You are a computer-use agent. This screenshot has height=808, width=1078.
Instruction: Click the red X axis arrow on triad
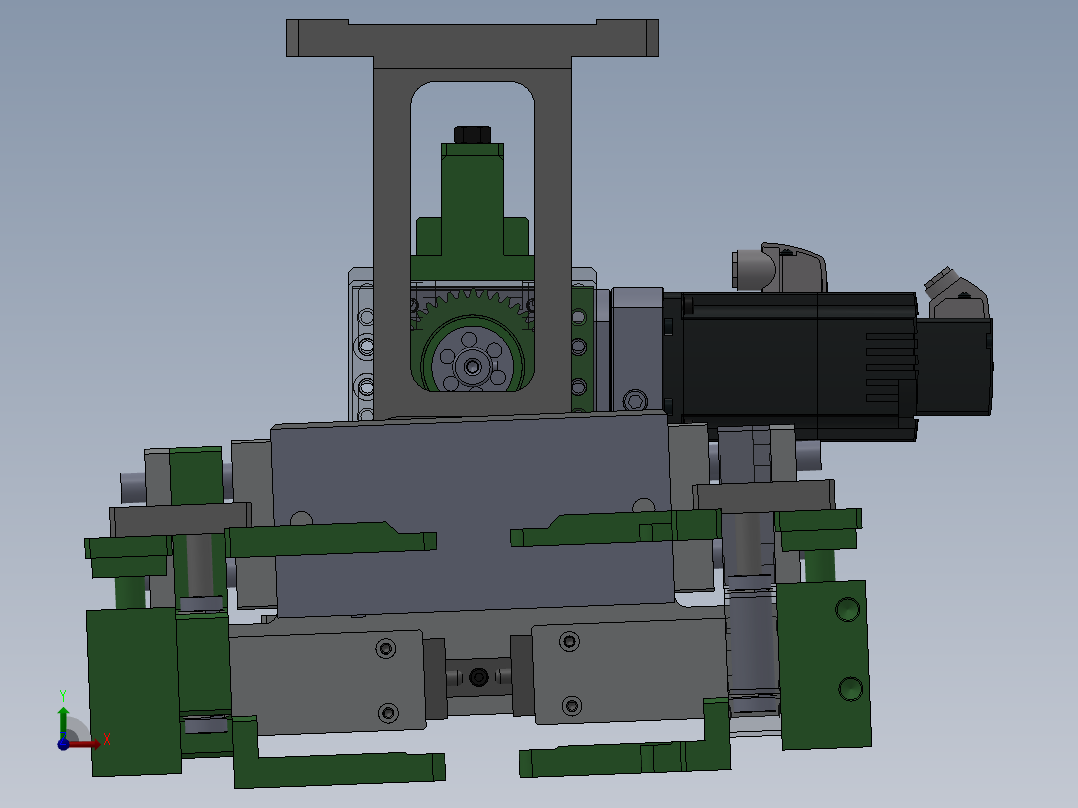(90, 743)
